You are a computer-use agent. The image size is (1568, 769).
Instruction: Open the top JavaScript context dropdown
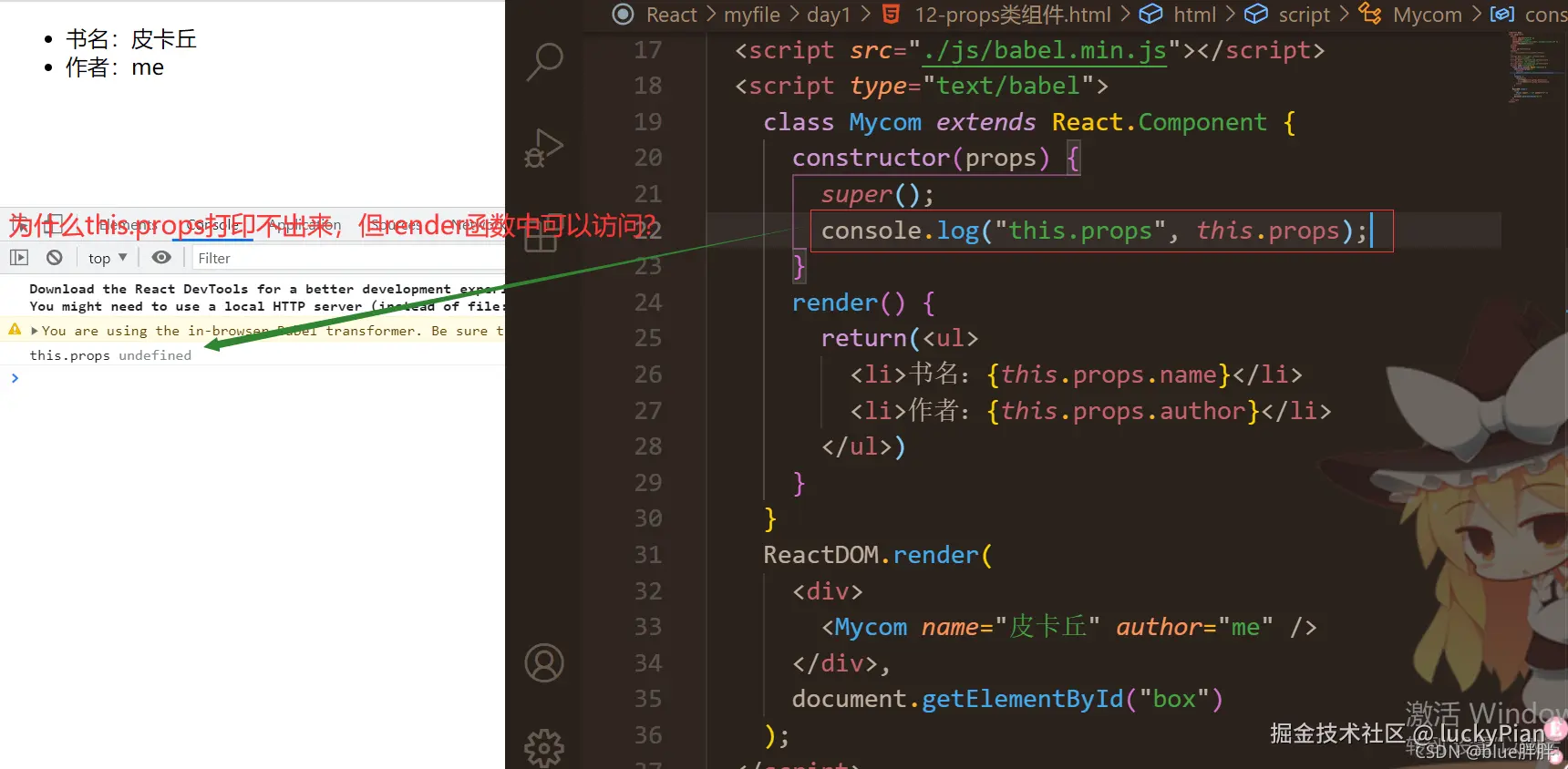[108, 258]
